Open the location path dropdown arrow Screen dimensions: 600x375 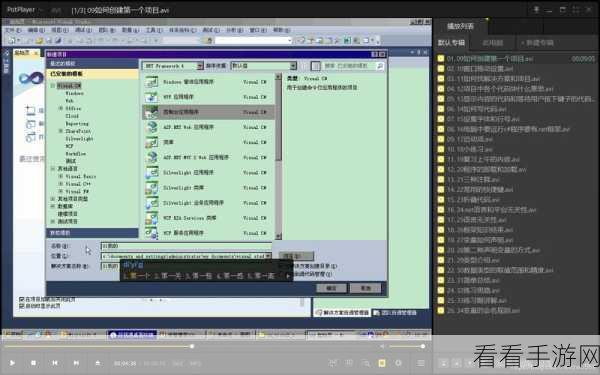point(268,256)
